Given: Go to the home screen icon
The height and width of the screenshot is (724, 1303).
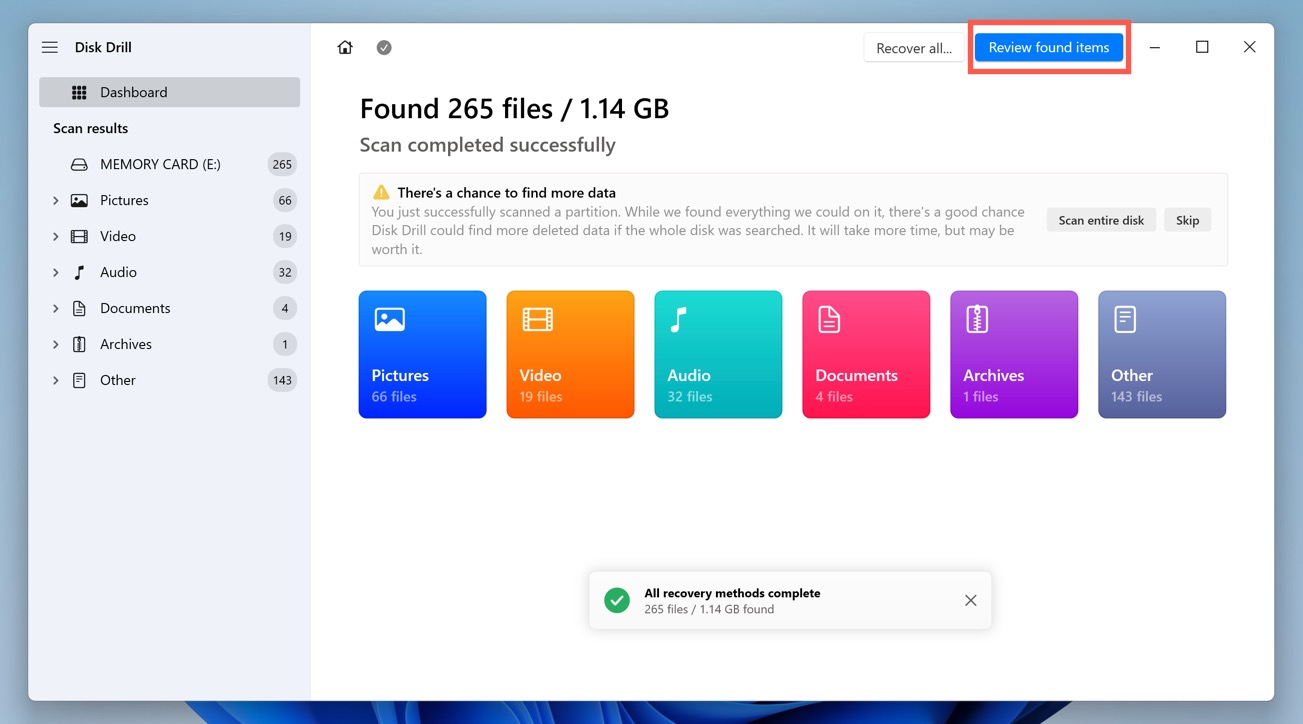Looking at the screenshot, I should 345,47.
